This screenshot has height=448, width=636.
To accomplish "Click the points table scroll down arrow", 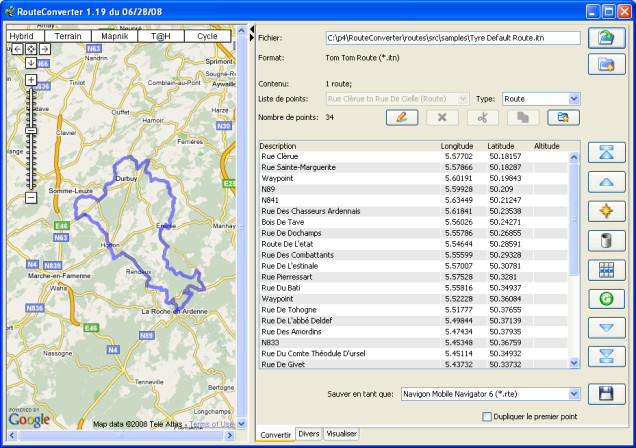I will pyautogui.click(x=574, y=363).
